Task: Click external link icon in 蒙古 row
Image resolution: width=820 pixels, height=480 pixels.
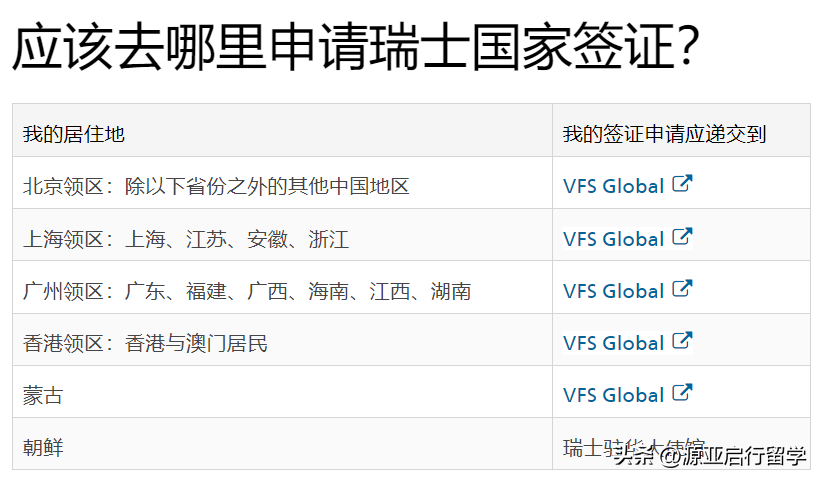Action: (x=682, y=393)
